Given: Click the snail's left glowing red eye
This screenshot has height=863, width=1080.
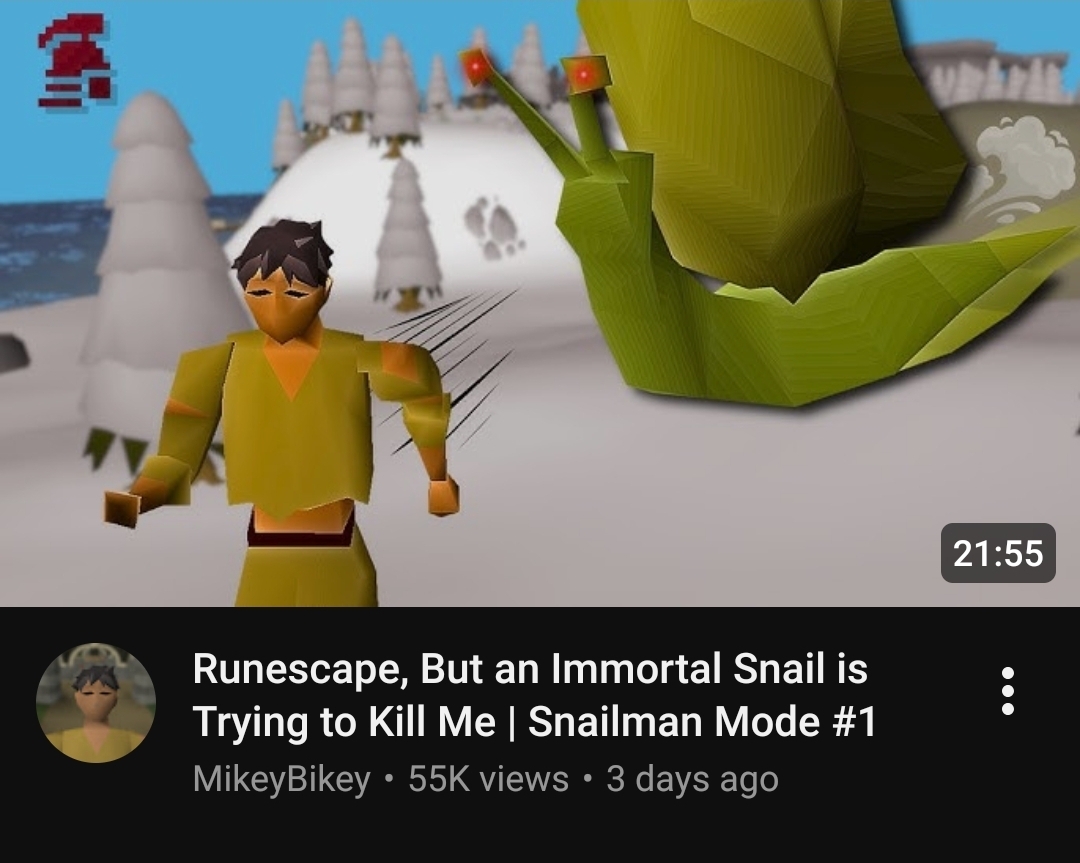Looking at the screenshot, I should pyautogui.click(x=476, y=65).
